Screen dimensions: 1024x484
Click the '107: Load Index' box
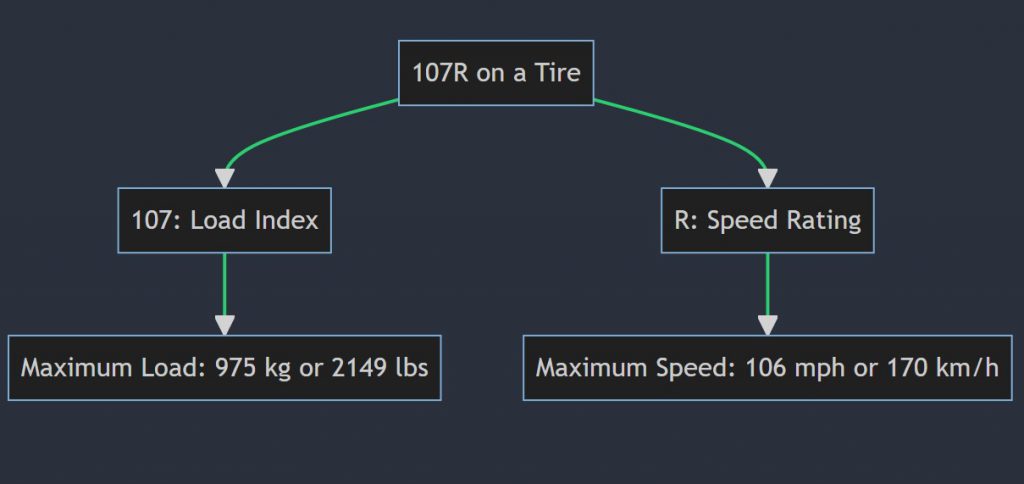coord(225,220)
